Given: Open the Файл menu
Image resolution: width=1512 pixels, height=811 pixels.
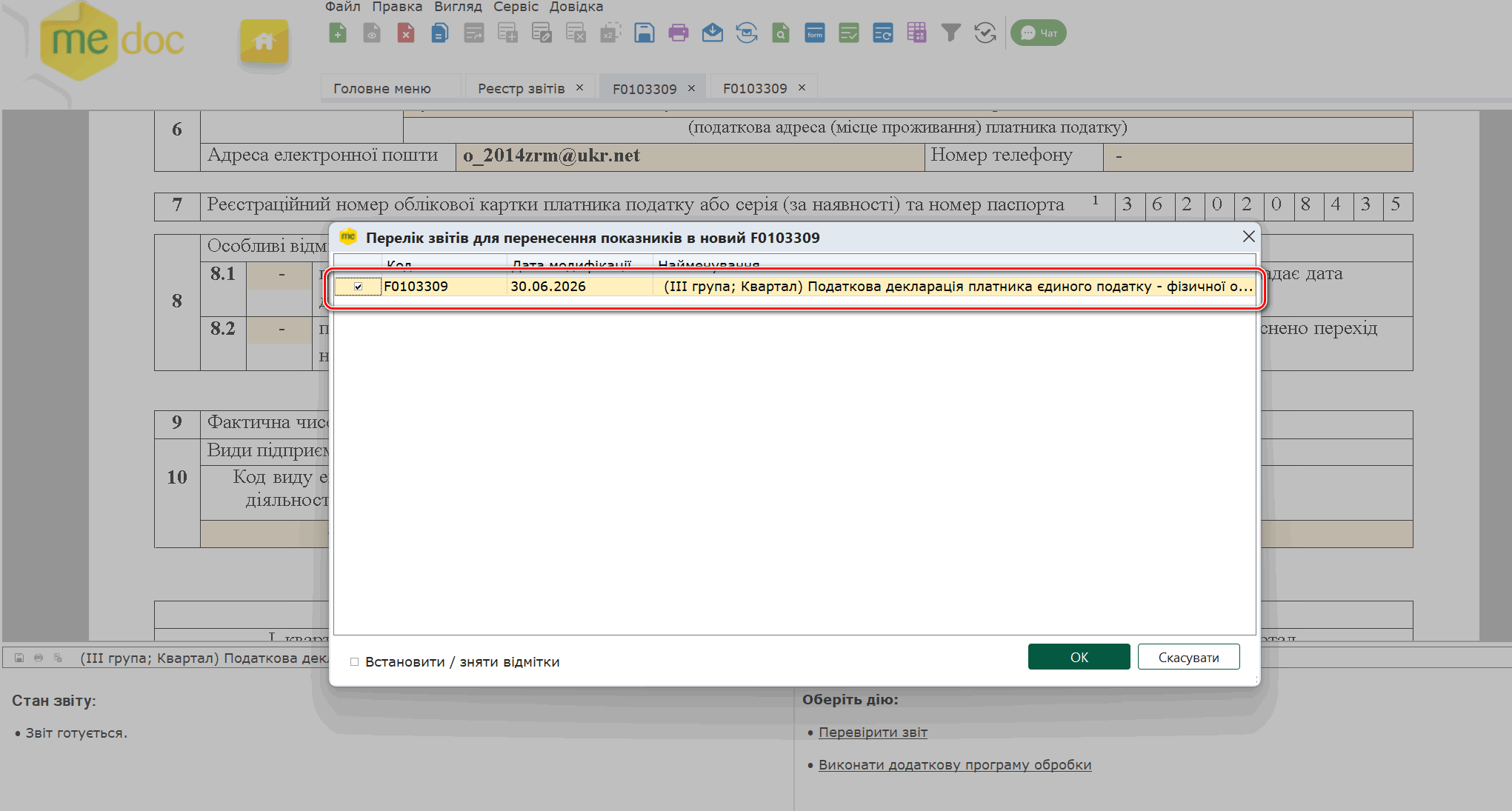Looking at the screenshot, I should (343, 7).
